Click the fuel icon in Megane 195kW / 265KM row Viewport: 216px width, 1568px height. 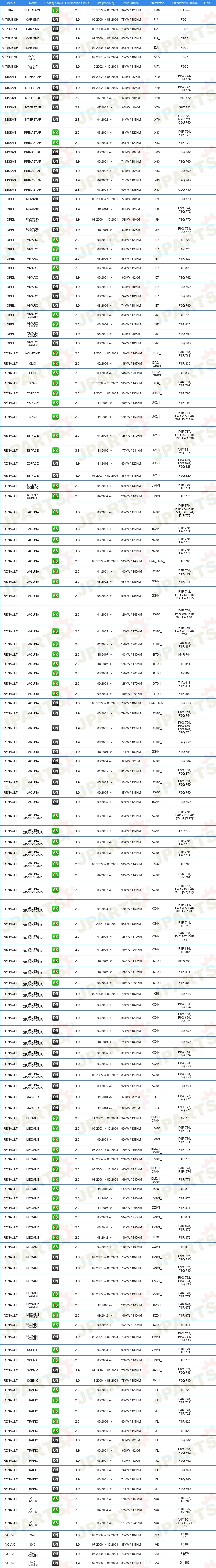click(x=55, y=1208)
